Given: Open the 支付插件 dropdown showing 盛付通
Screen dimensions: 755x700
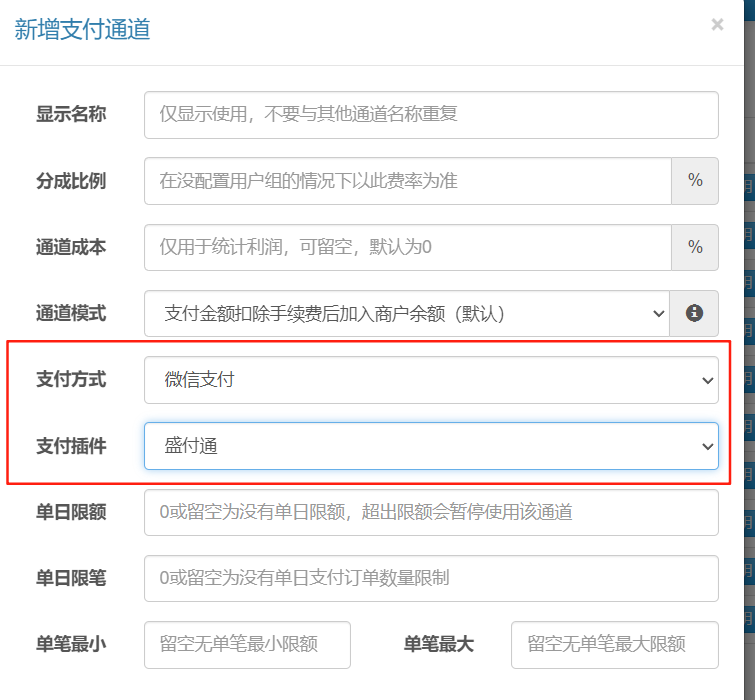Looking at the screenshot, I should [431, 446].
